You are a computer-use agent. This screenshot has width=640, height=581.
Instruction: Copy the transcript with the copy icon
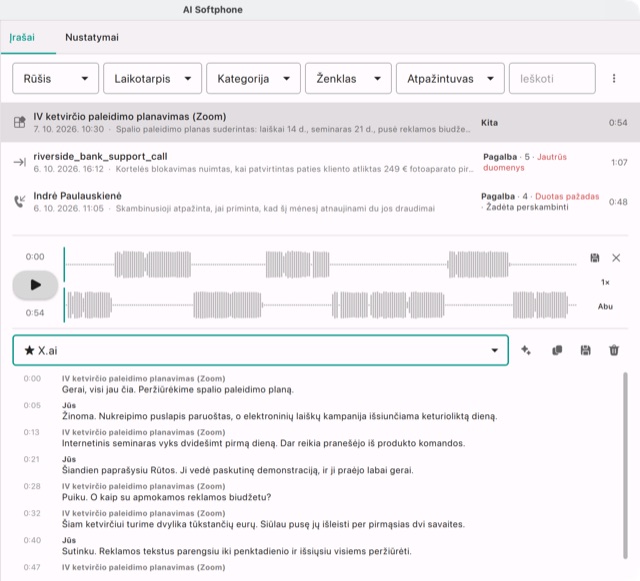tap(557, 350)
